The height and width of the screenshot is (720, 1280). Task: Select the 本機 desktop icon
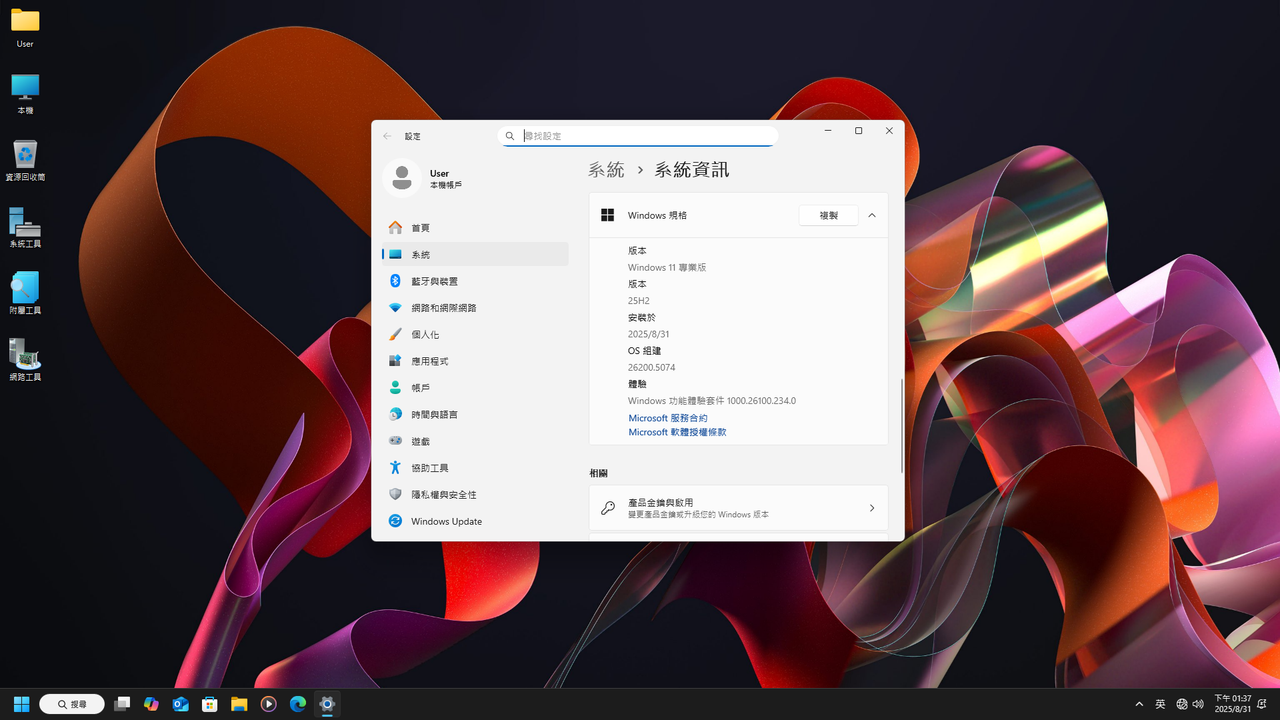coord(25,93)
